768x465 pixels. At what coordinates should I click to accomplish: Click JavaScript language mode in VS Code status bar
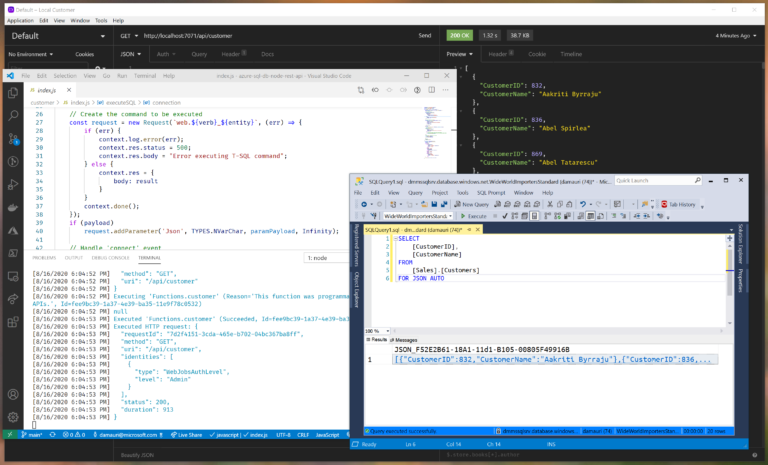point(327,435)
